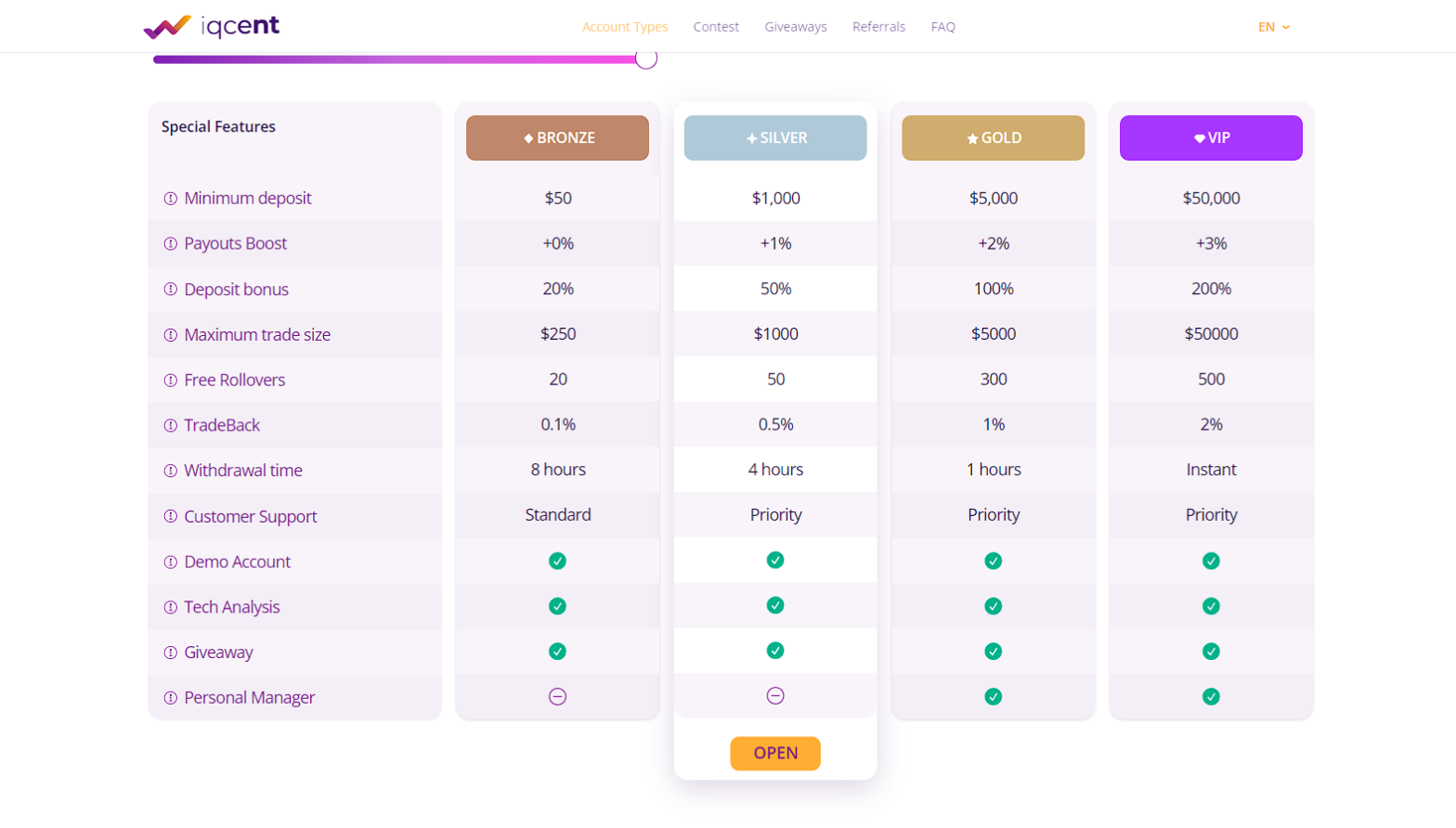Click info icon beside Payouts Boost

coord(171,244)
